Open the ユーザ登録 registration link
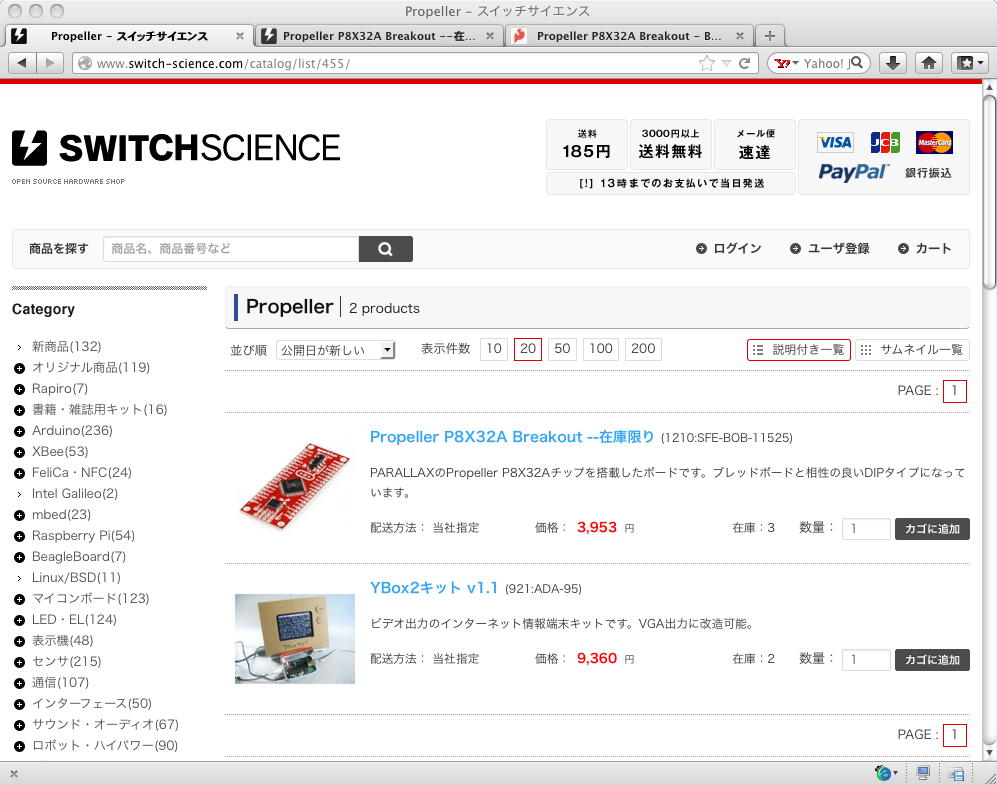Image resolution: width=997 pixels, height=785 pixels. (830, 249)
